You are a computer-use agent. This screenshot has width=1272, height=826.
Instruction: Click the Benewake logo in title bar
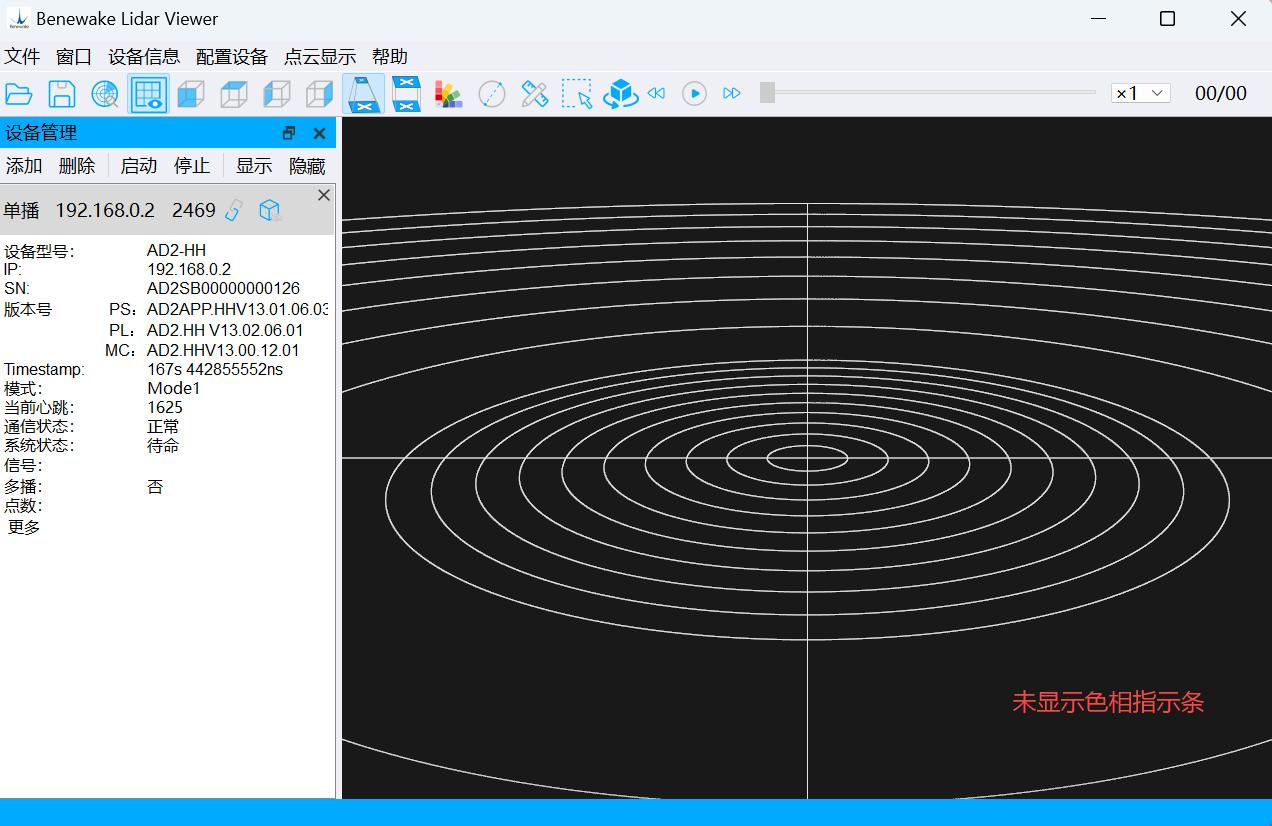tap(18, 18)
